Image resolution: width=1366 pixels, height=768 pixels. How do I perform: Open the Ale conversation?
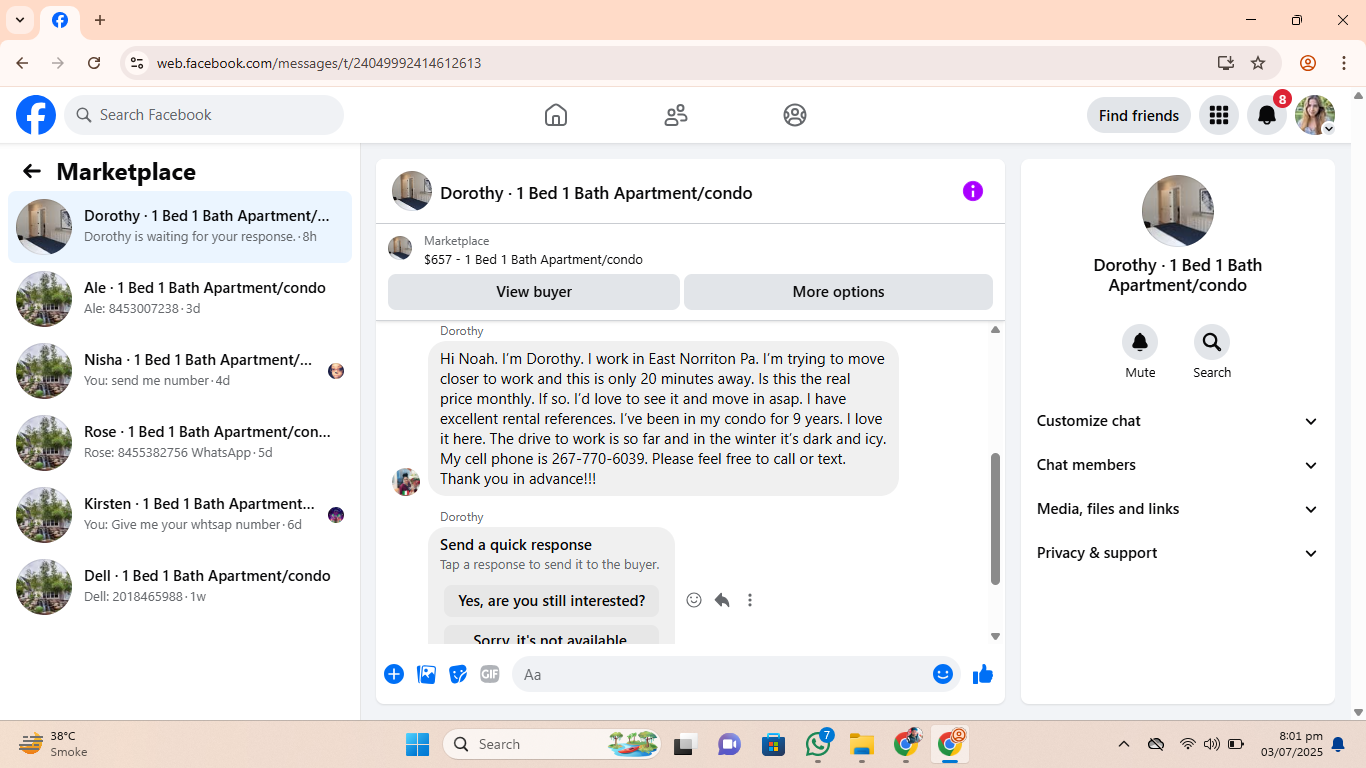click(x=180, y=299)
